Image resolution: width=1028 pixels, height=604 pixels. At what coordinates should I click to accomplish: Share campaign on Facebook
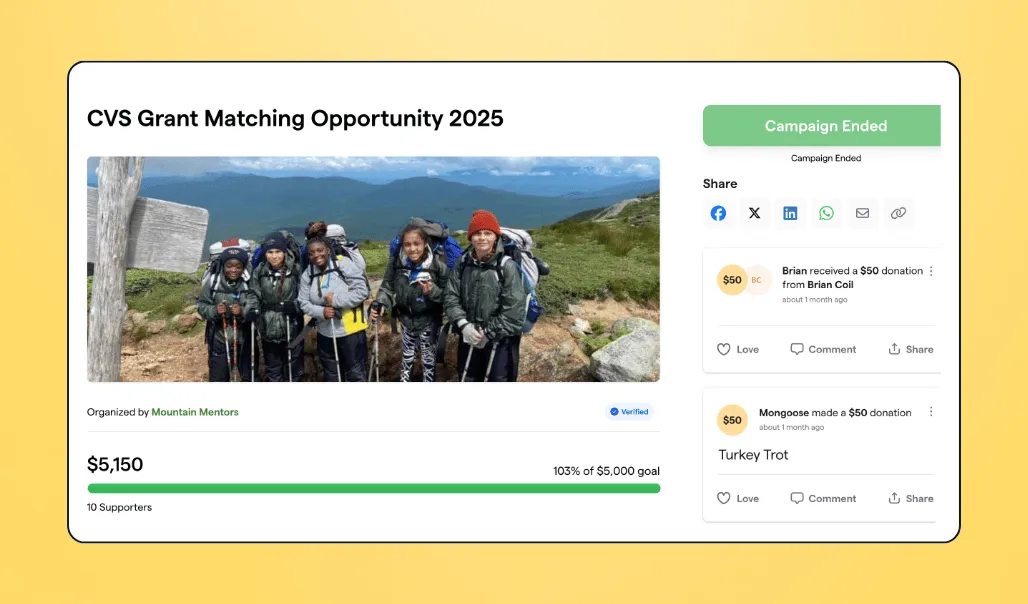point(718,213)
